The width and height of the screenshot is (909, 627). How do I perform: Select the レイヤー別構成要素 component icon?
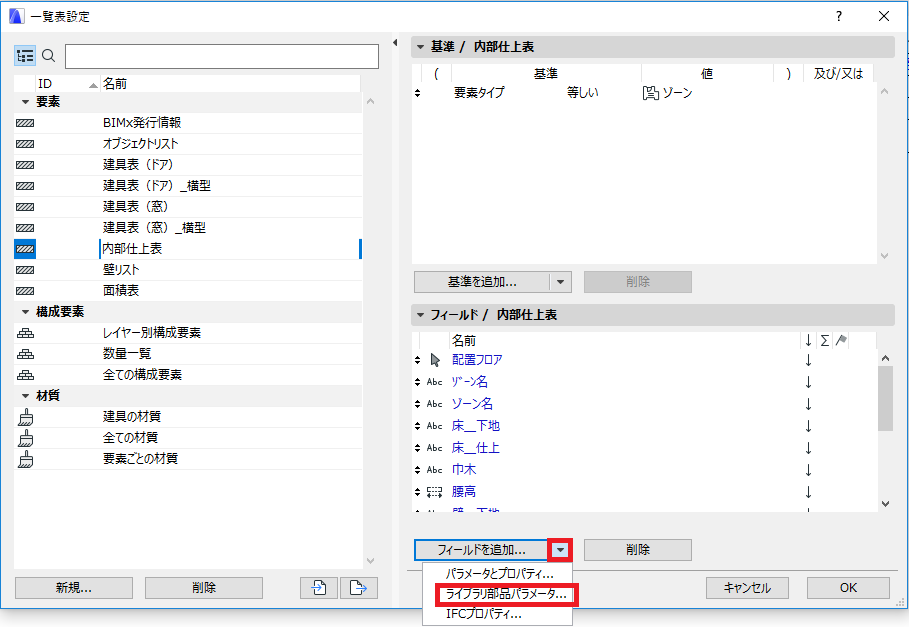pyautogui.click(x=25, y=333)
